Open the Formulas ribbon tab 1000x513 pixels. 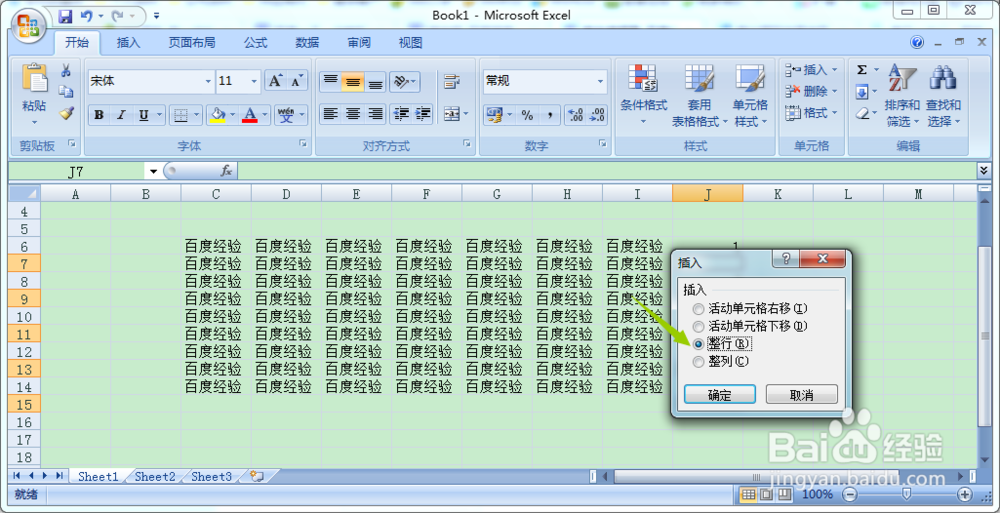coord(256,43)
